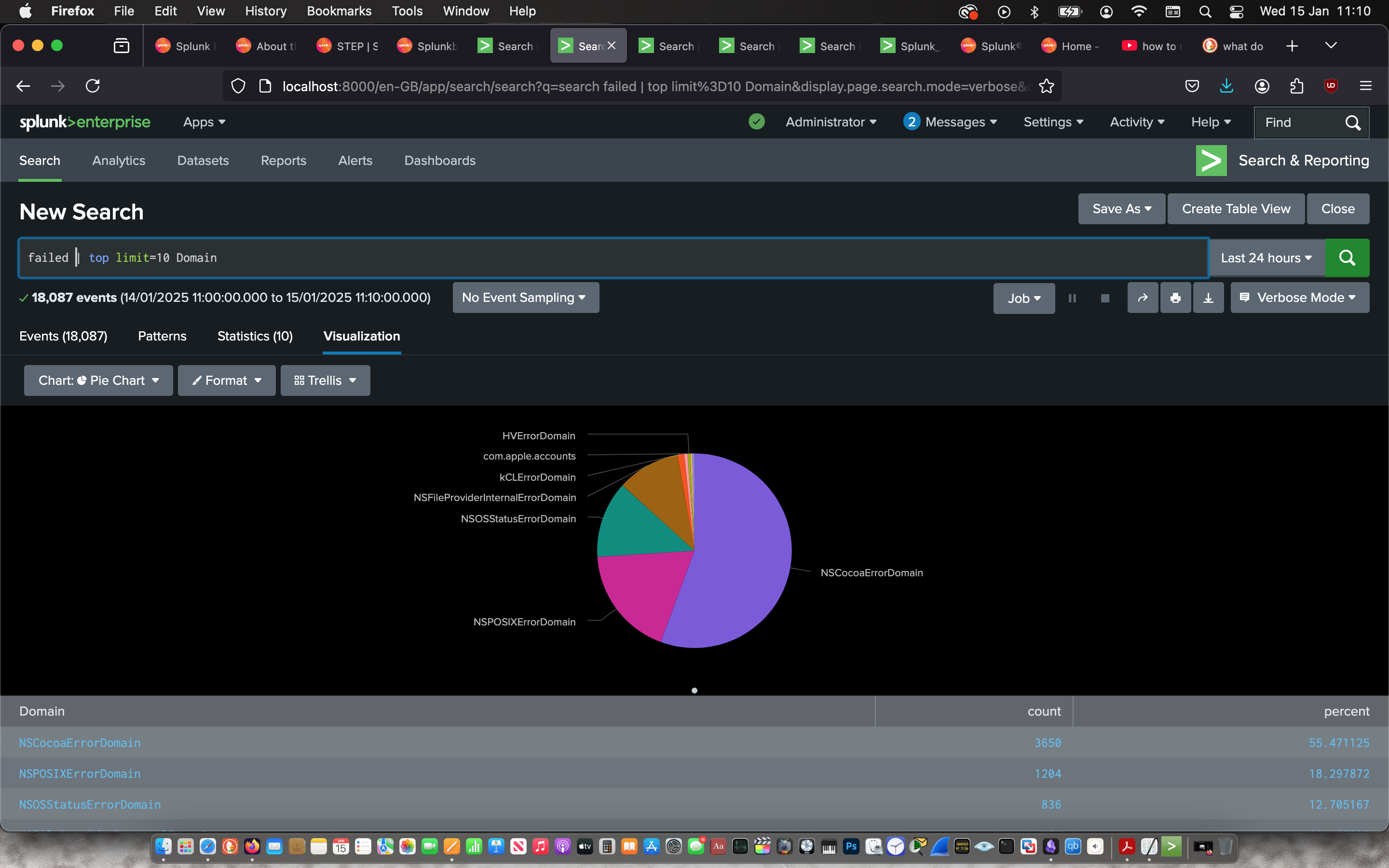Open the Chart: Pie Chart dropdown
Screen dimensions: 1389x868
click(98, 380)
